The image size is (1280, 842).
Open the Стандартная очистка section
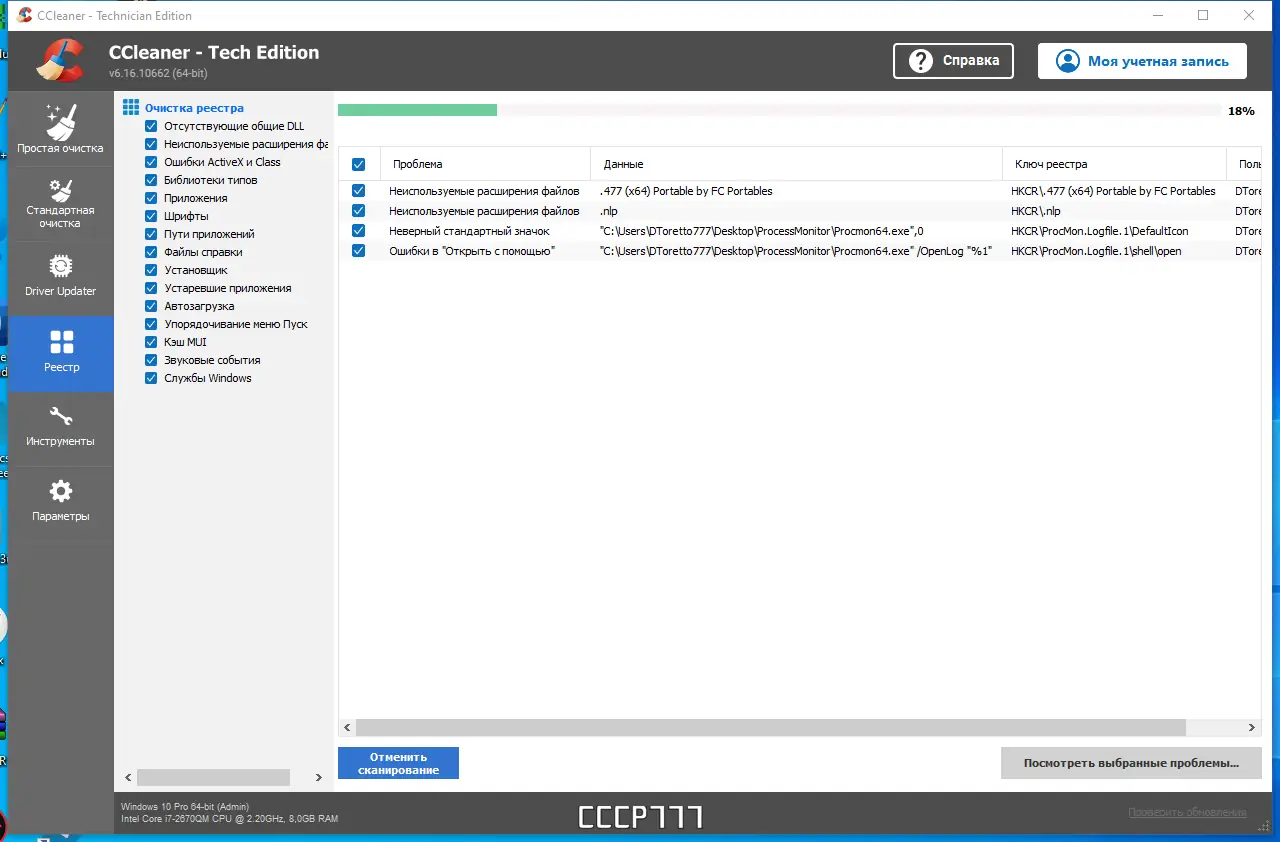pos(60,204)
